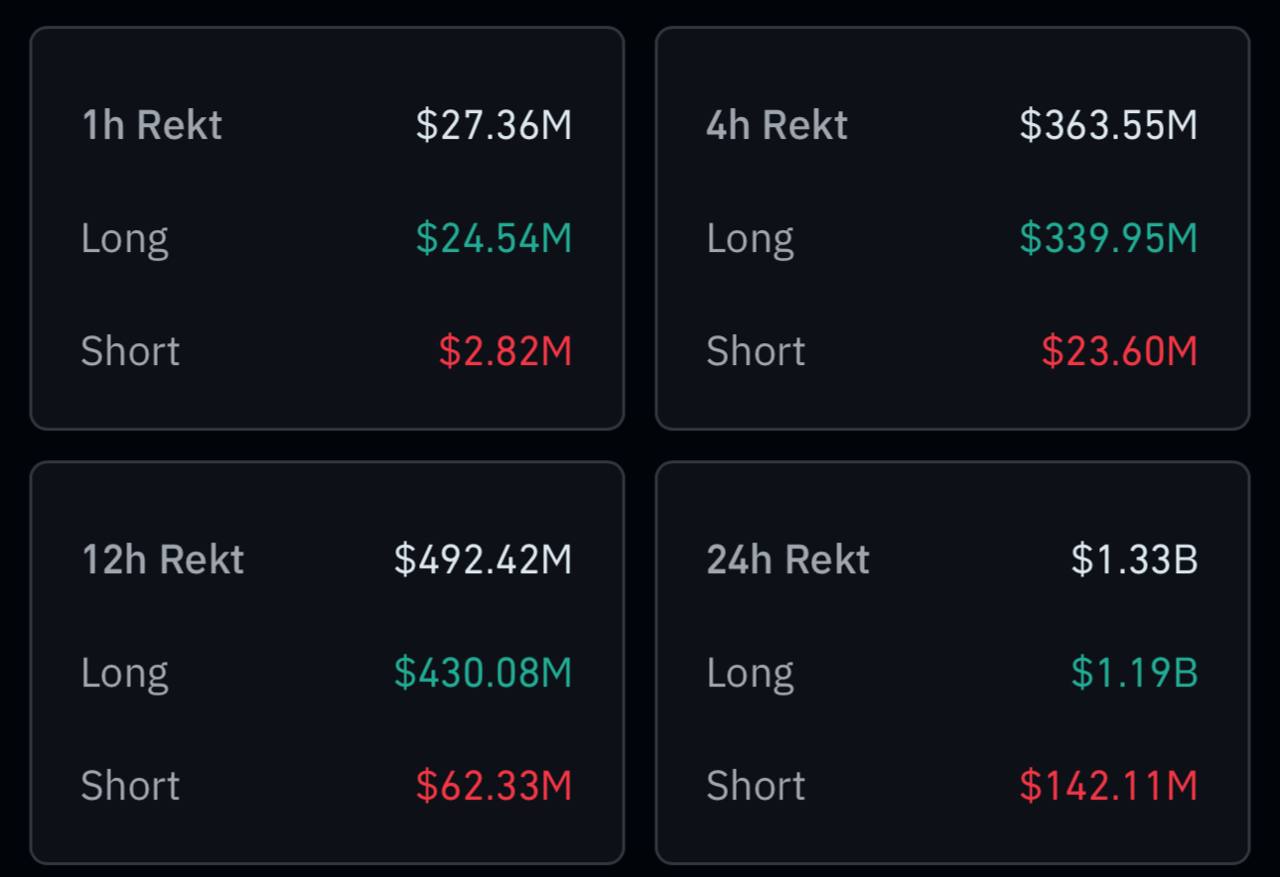Screen dimensions: 1280x877
Task: Click the $1.33B 24h total value
Action: pyautogui.click(x=1134, y=559)
